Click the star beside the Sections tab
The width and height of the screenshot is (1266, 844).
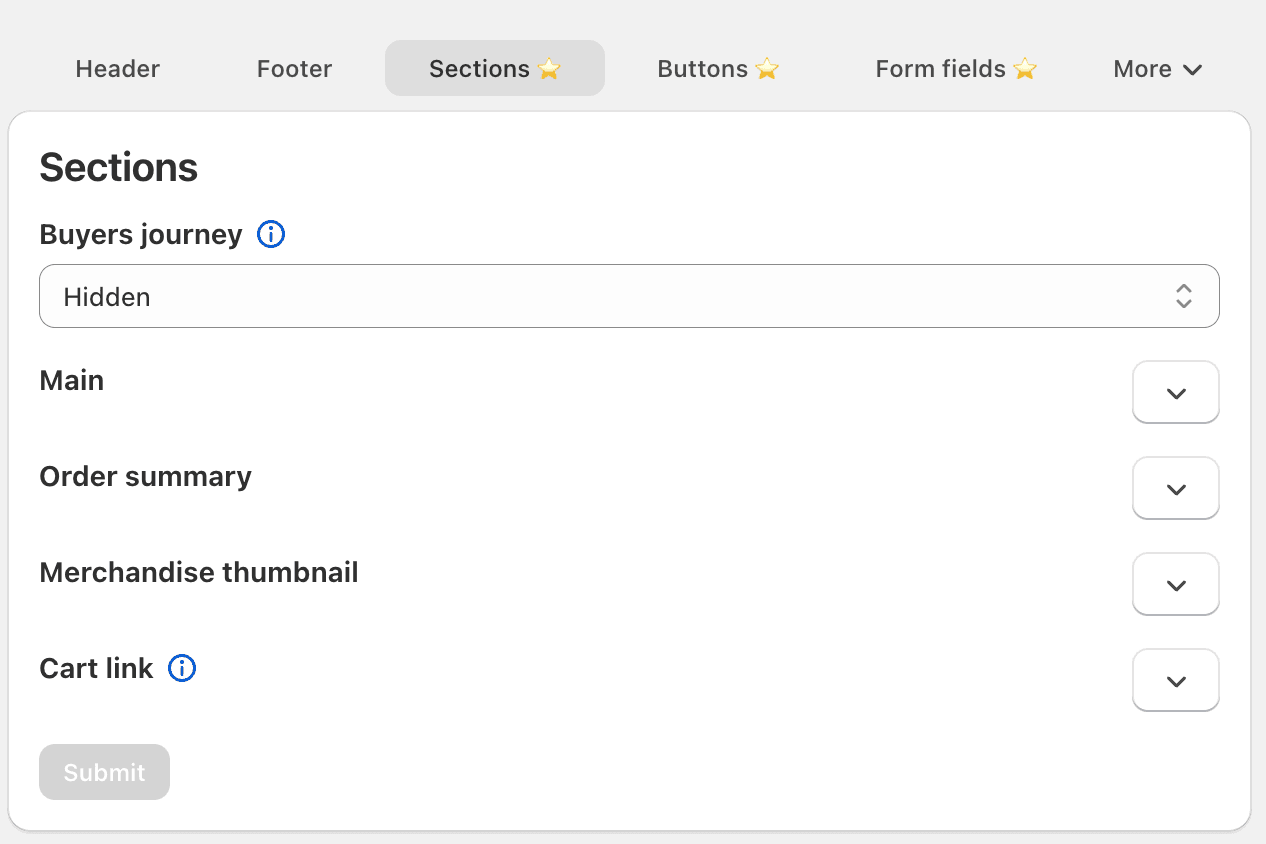[x=549, y=69]
